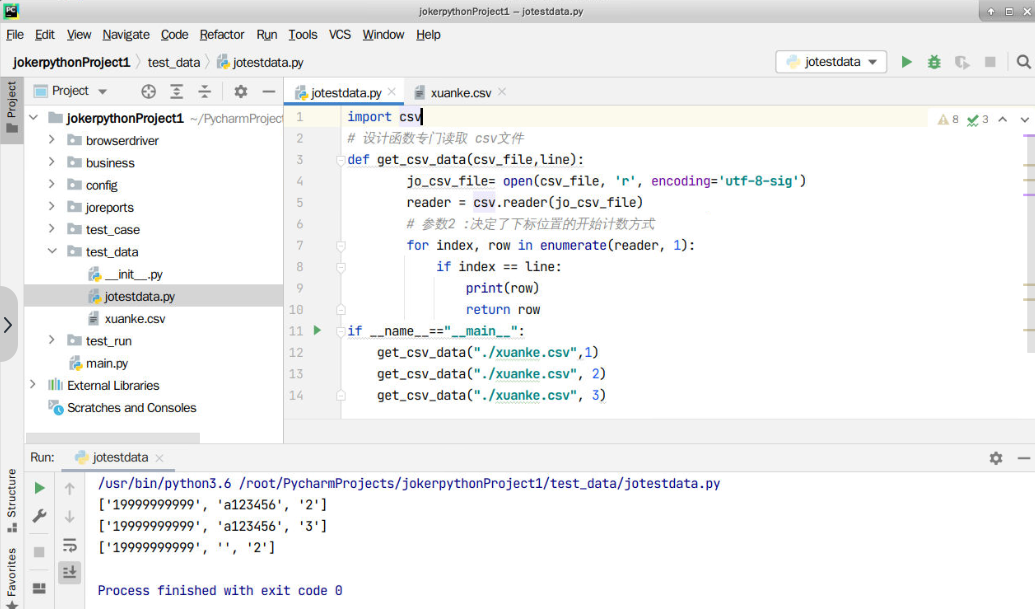The height and width of the screenshot is (609, 1035).
Task: Open the Project tool window side tab
Action: tap(12, 108)
